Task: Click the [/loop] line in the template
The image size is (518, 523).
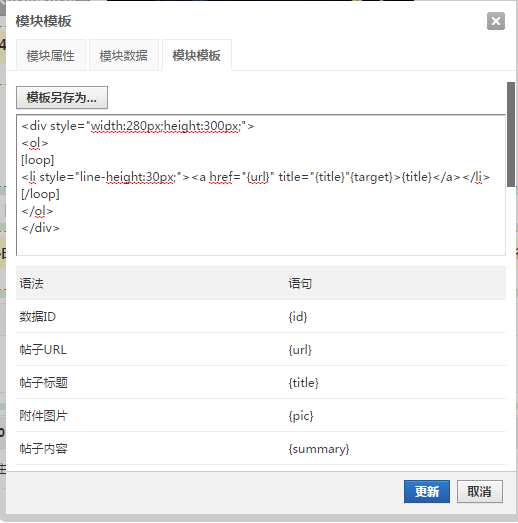Action: tap(40, 194)
